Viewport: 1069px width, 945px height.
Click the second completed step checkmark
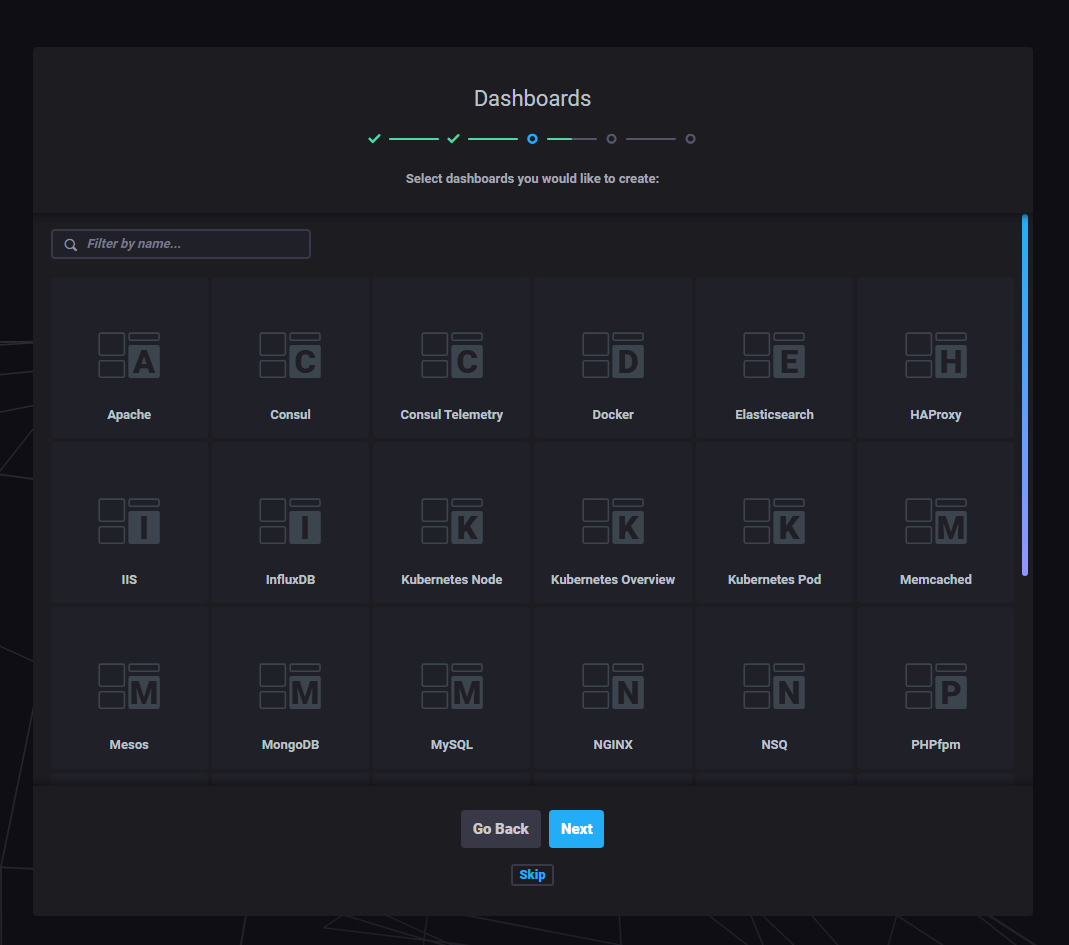point(453,138)
